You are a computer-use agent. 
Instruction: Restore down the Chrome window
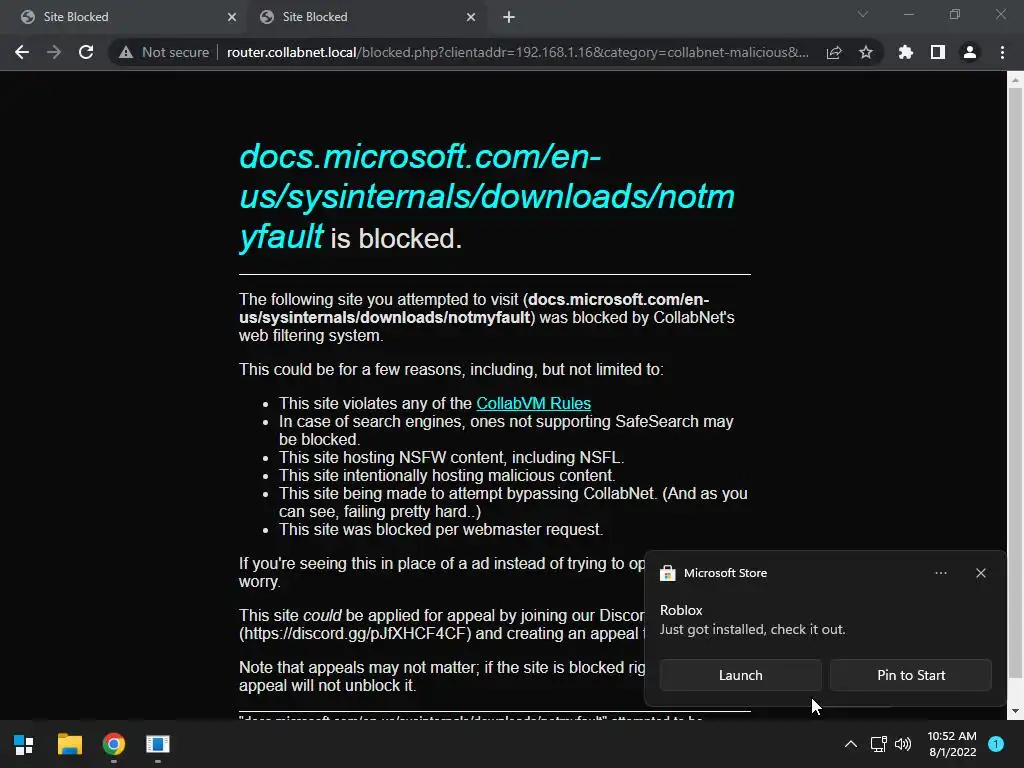tap(955, 14)
